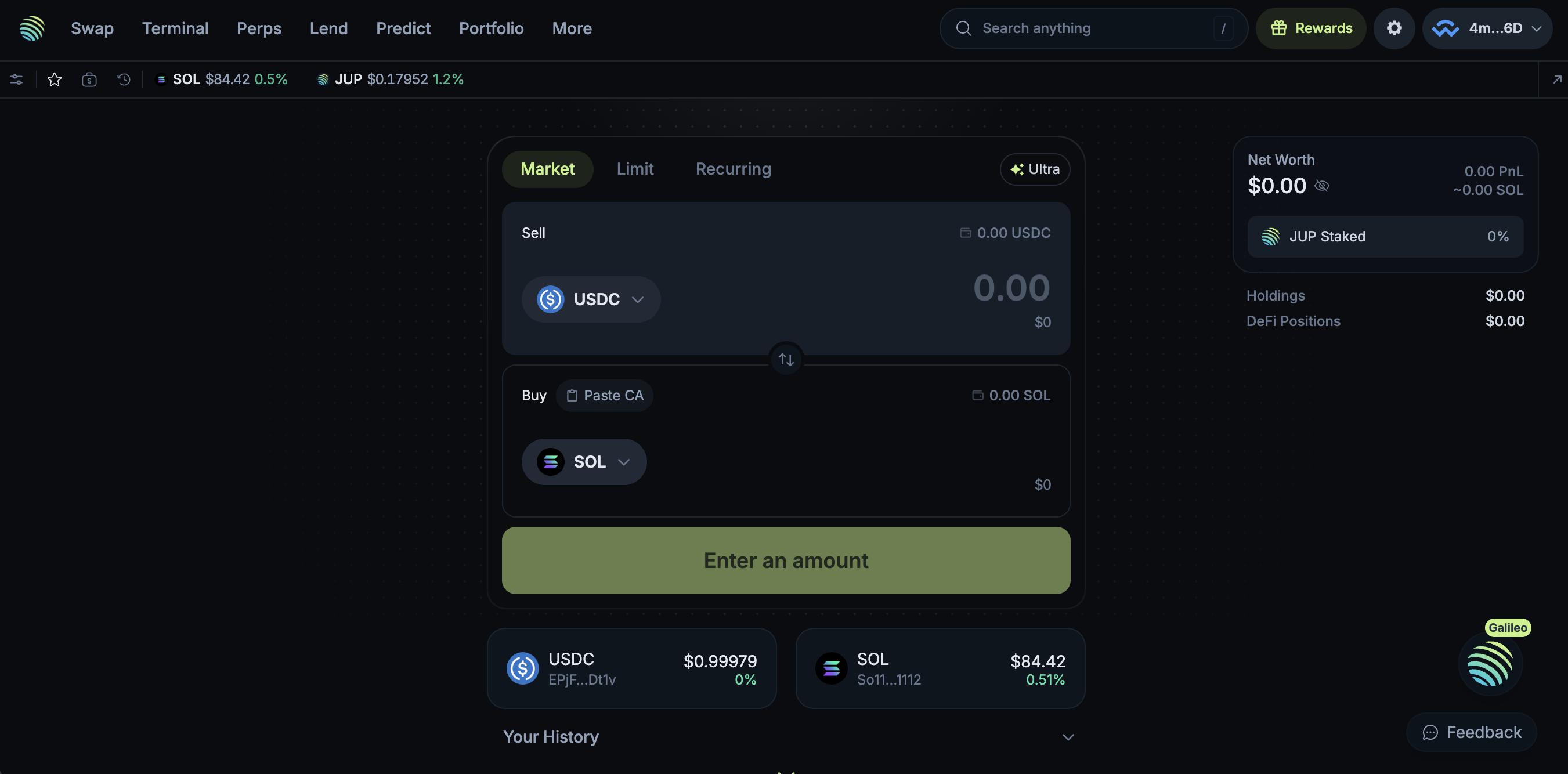The width and height of the screenshot is (1568, 774).
Task: Click the JUP Staked logo icon
Action: [x=1270, y=236]
